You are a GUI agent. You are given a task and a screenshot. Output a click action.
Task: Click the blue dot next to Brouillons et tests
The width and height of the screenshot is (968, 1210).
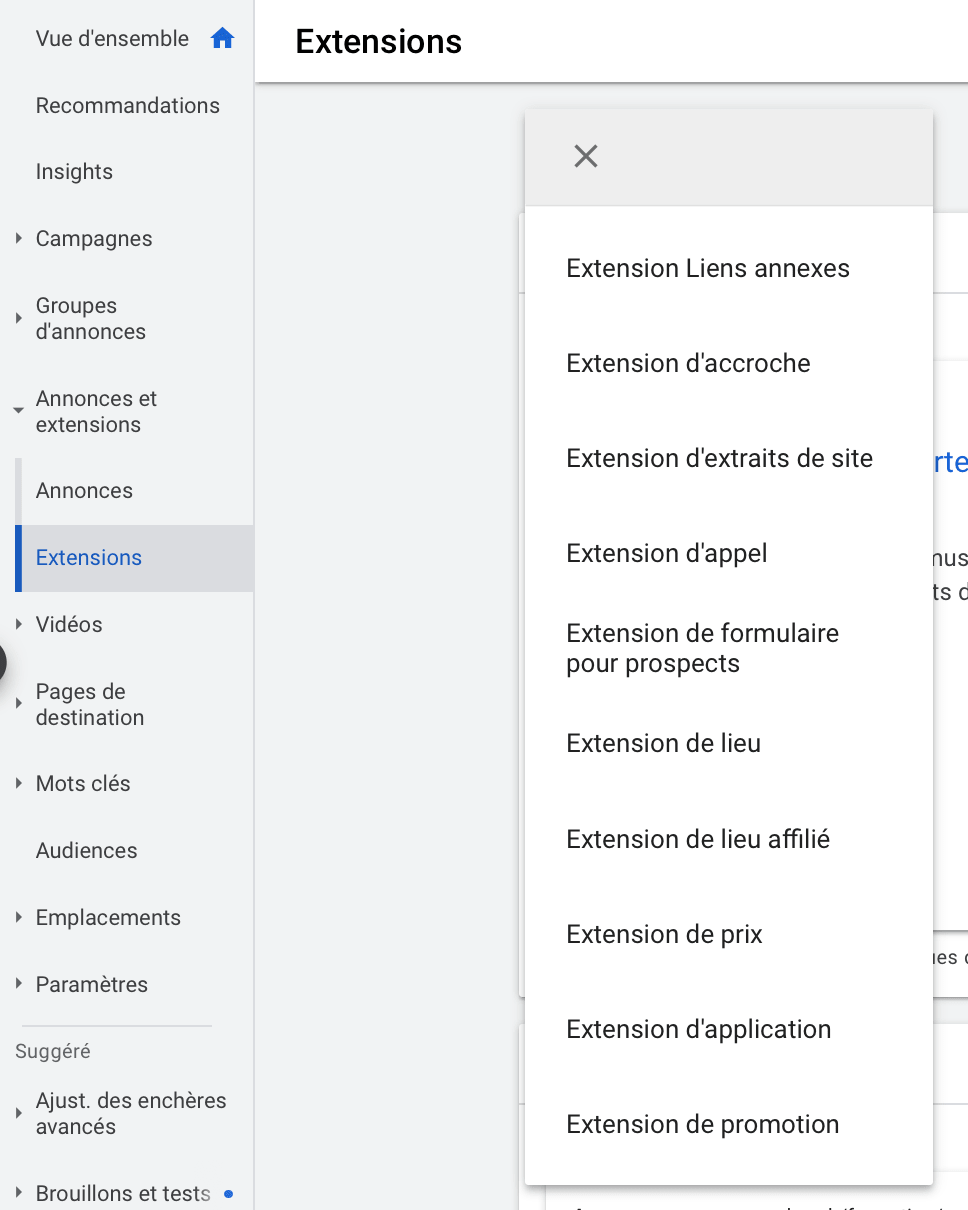click(x=229, y=1194)
